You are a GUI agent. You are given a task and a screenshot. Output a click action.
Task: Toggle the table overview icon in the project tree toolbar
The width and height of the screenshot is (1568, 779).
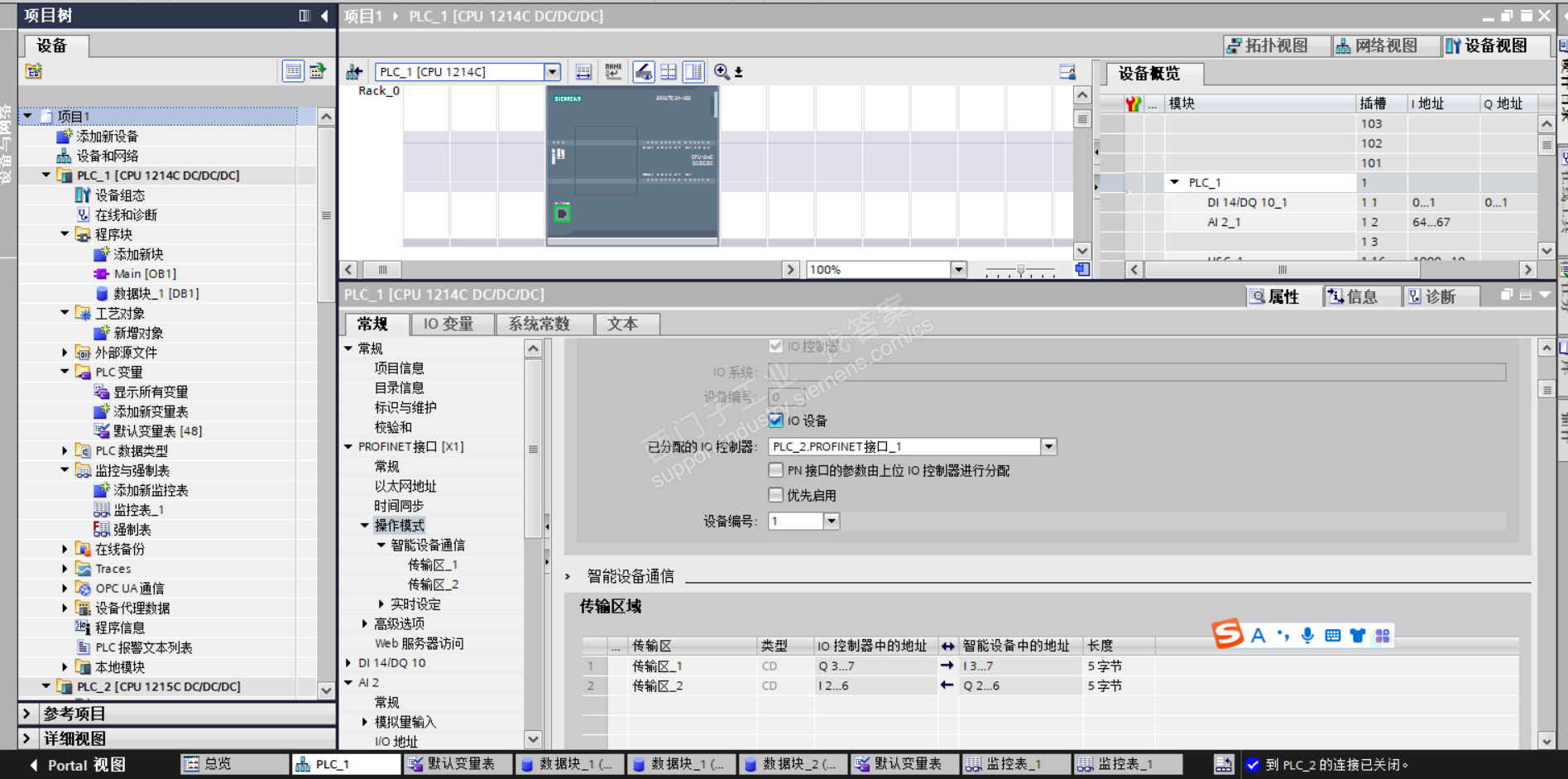pos(293,71)
